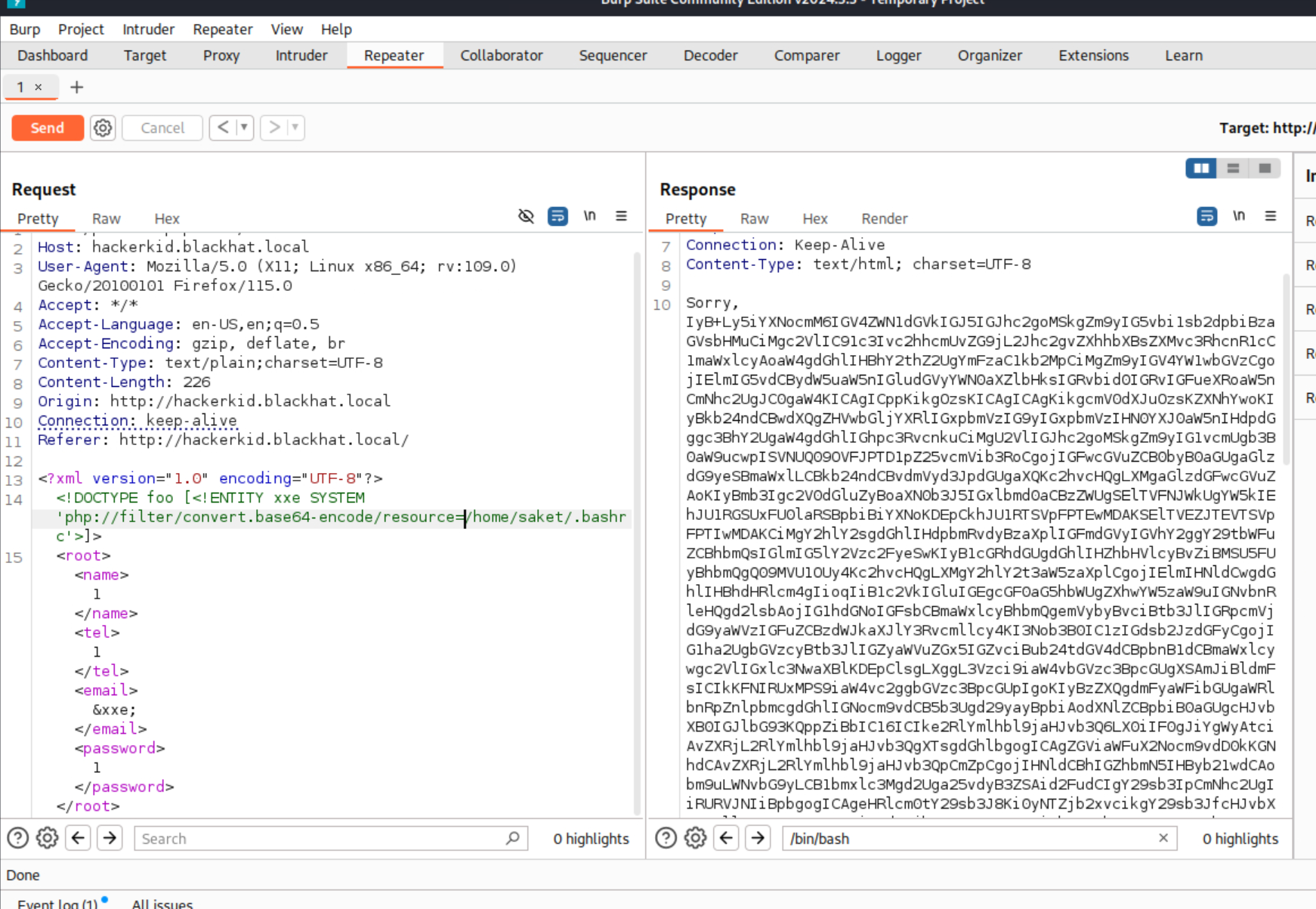
Task: Close Repeater tab 1
Action: pos(39,88)
